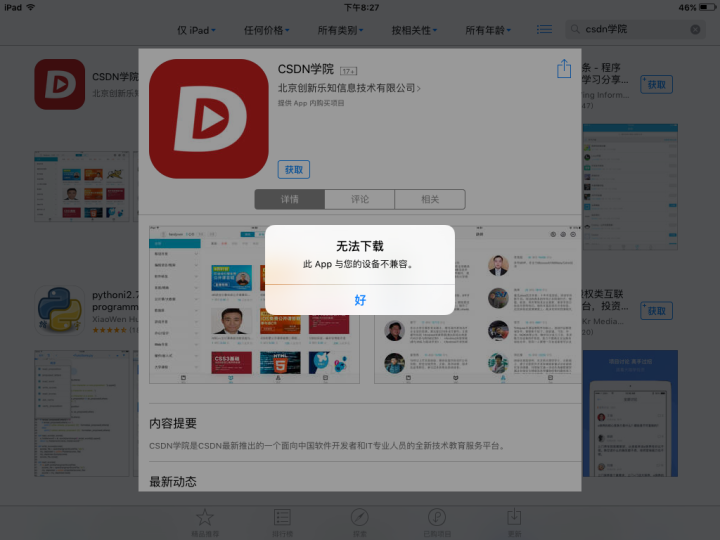Screen dimensions: 720x540
Task: Tap the Wi-Fi icon in status bar
Action: coord(31,7)
